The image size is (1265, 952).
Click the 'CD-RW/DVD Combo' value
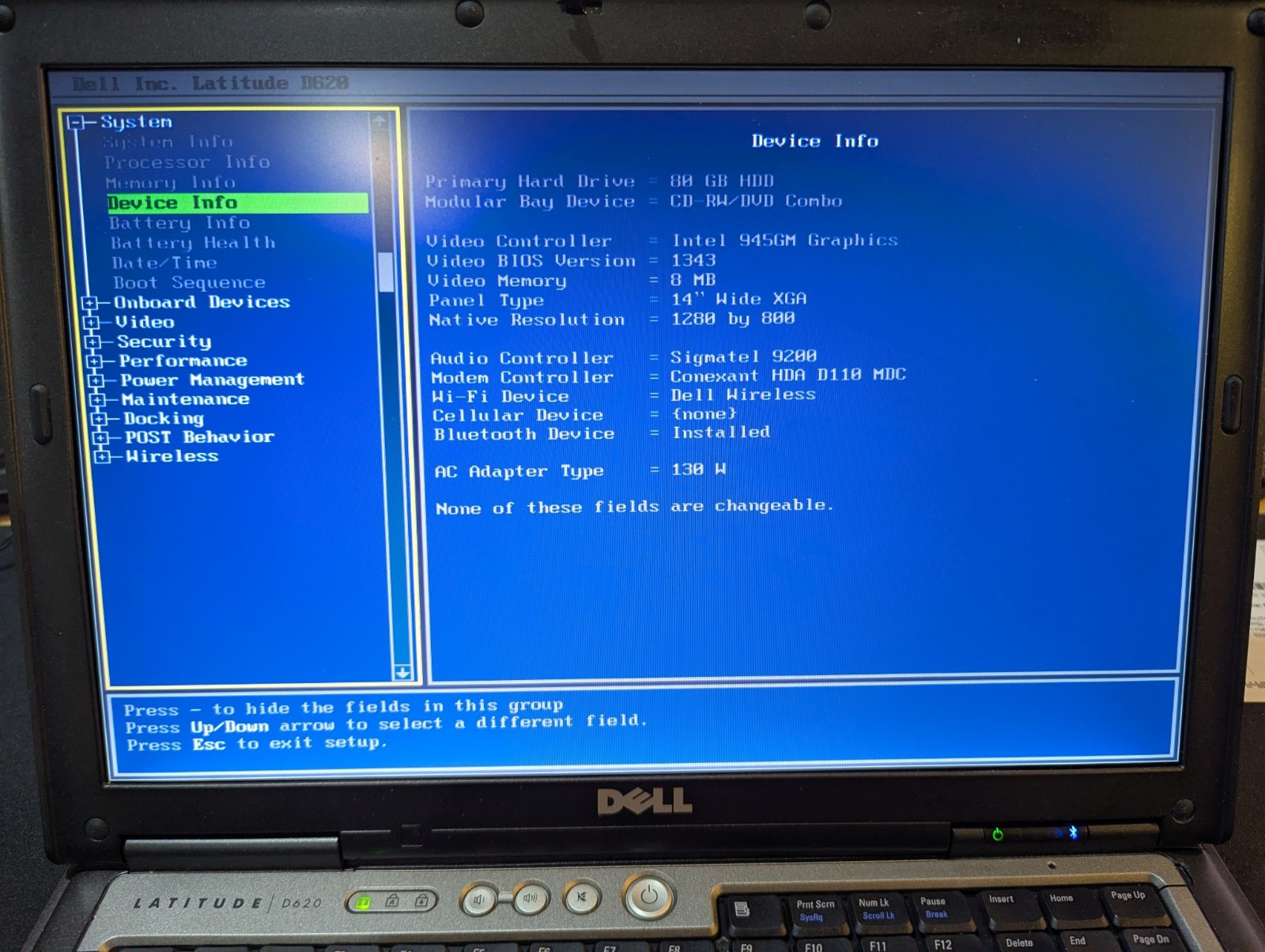click(756, 201)
